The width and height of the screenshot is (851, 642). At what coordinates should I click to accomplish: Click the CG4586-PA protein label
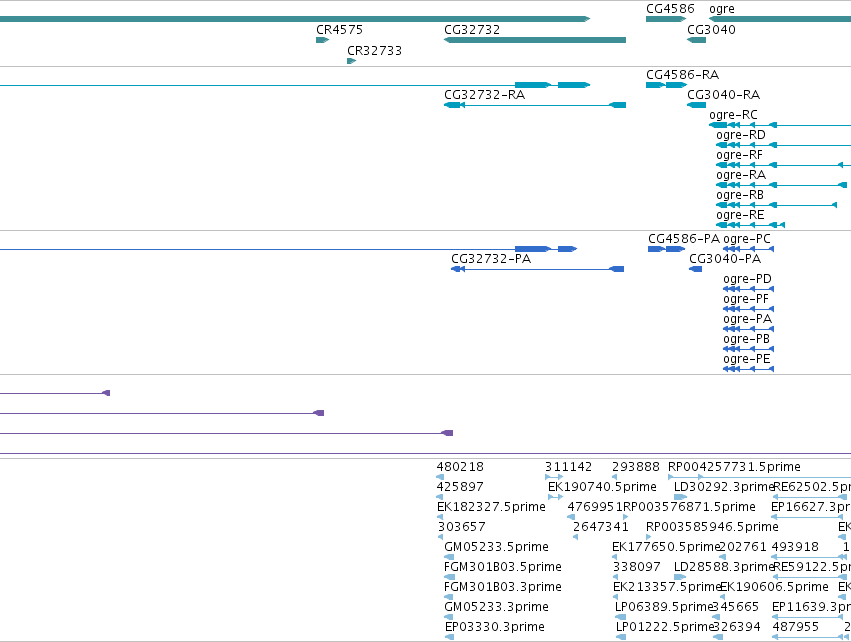[x=683, y=239]
